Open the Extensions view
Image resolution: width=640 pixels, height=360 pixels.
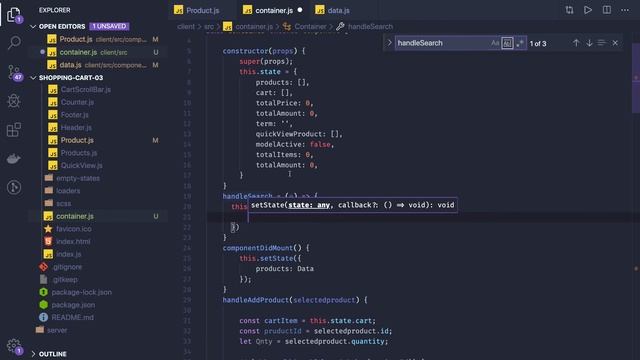14,130
